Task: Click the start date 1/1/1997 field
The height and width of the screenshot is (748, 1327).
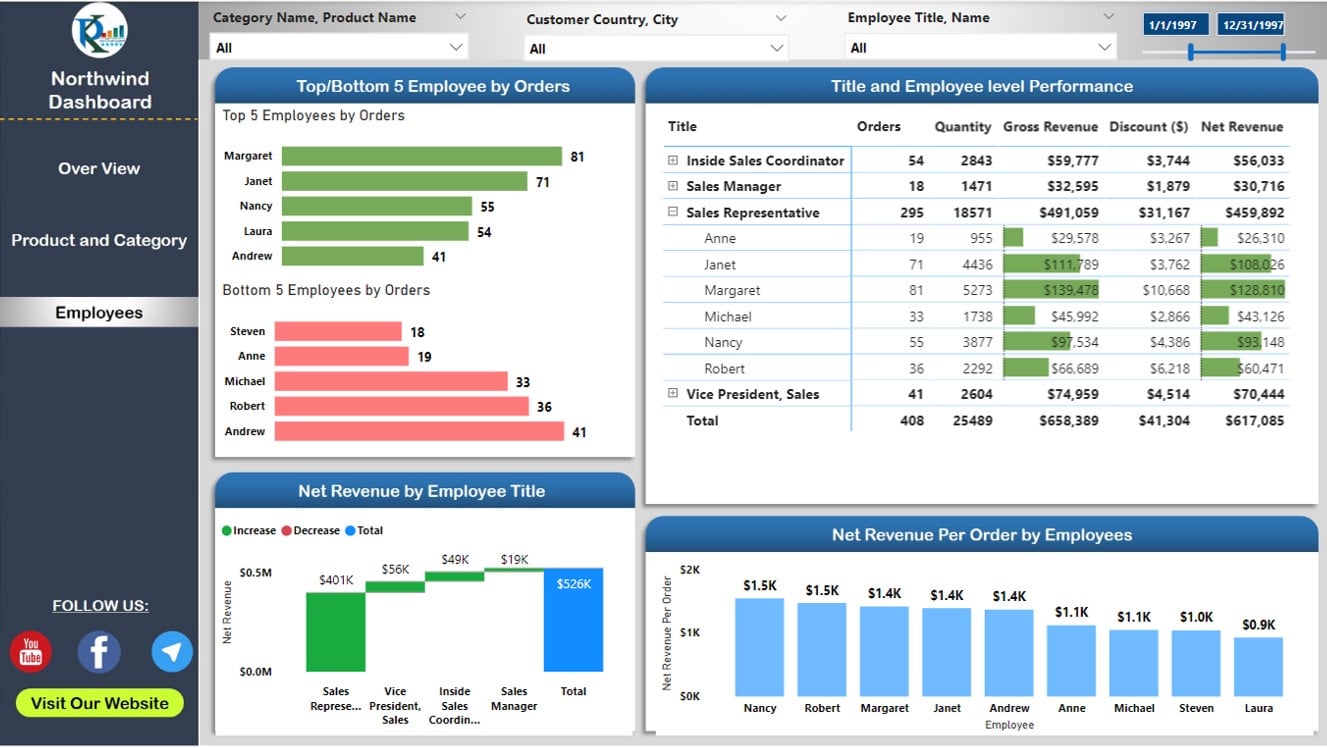Action: coord(1176,25)
